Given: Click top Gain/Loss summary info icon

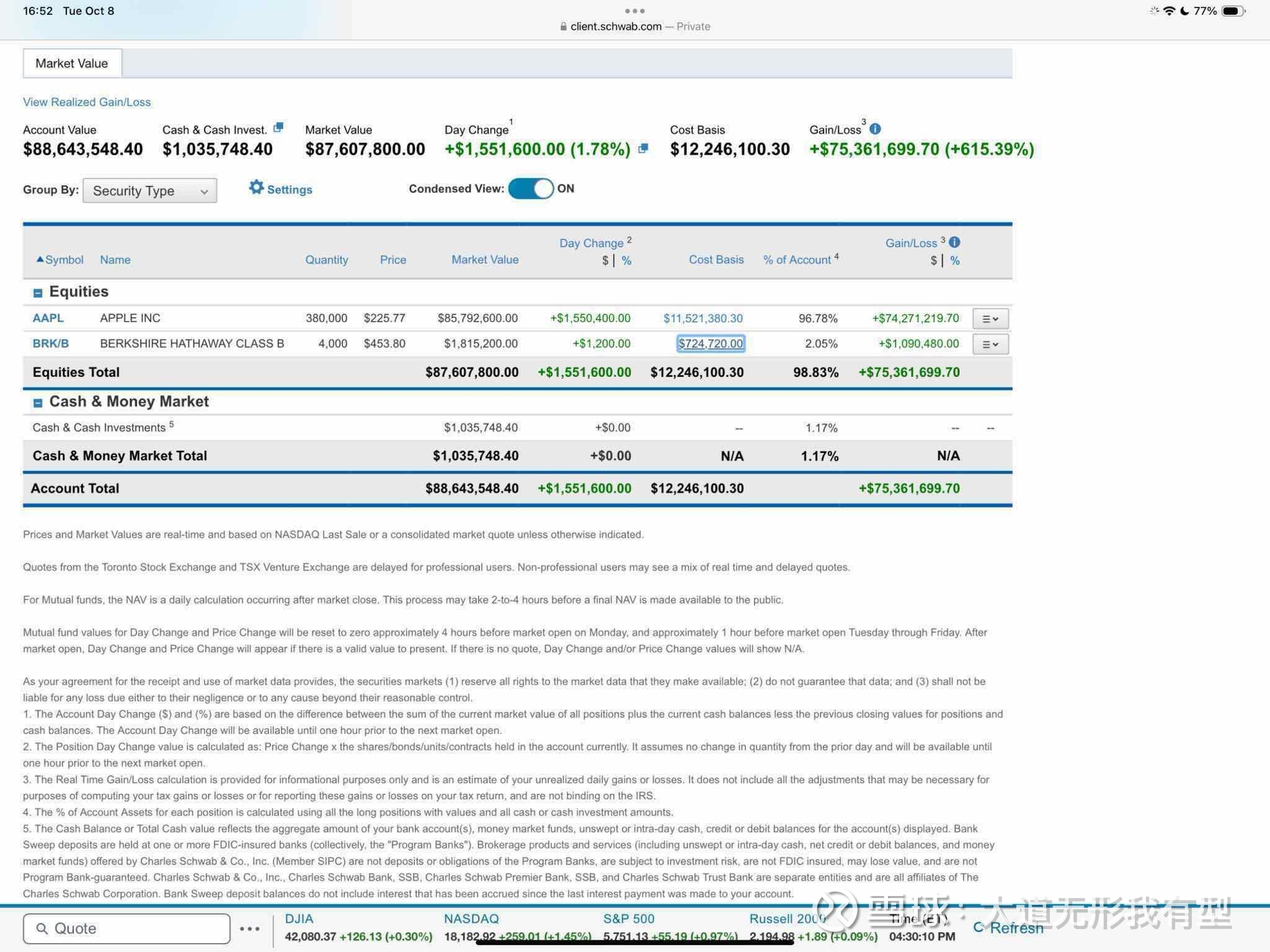Looking at the screenshot, I should click(x=875, y=129).
